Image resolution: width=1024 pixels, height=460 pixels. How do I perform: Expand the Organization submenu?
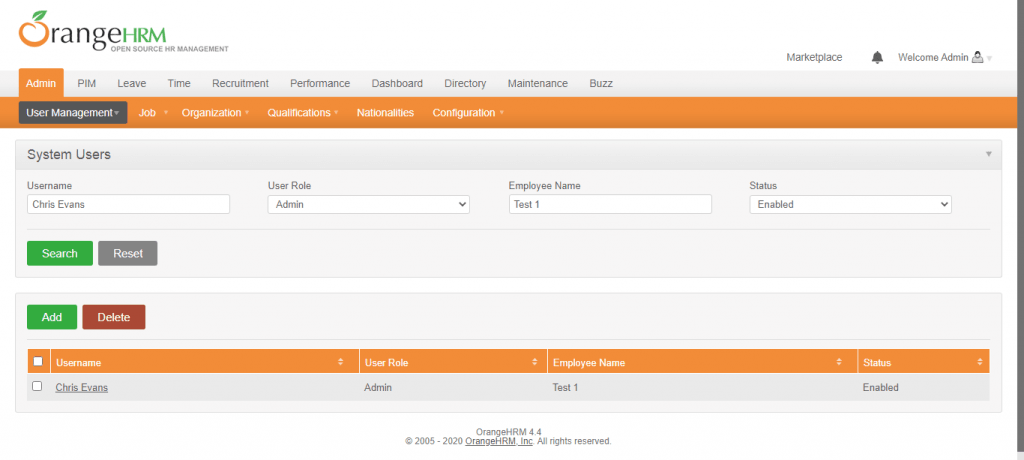click(216, 112)
